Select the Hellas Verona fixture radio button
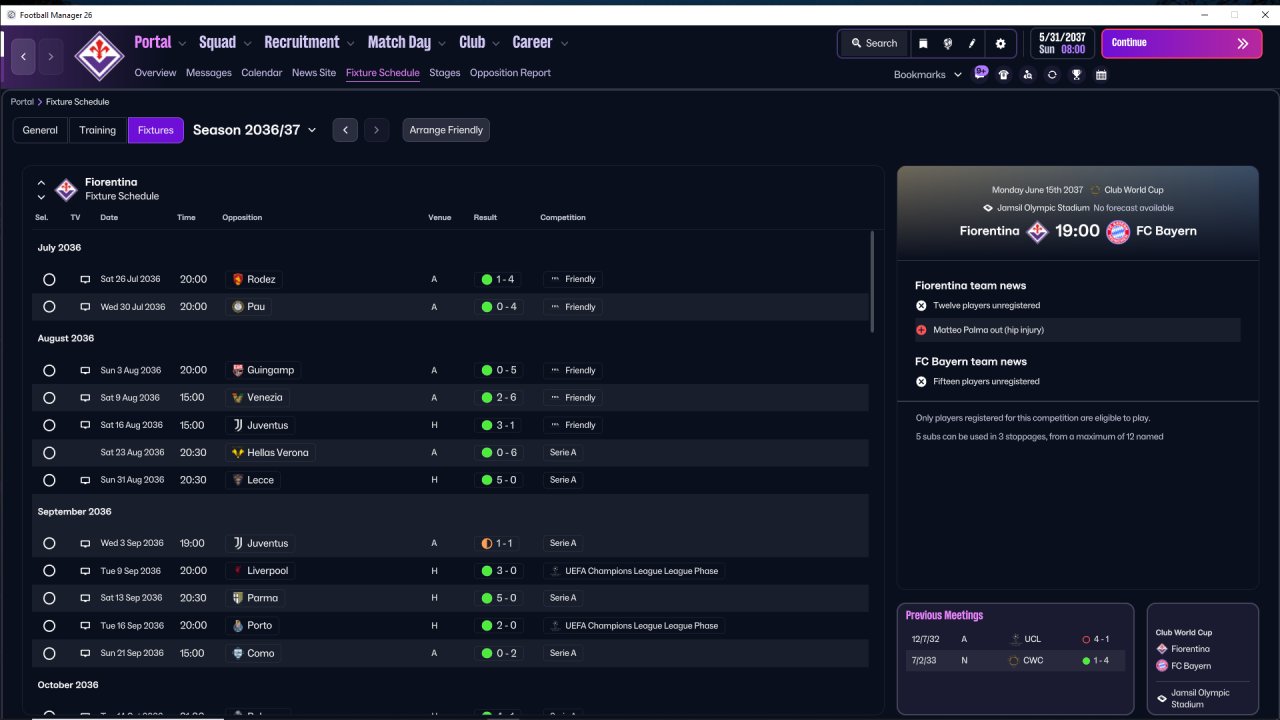Image resolution: width=1280 pixels, height=720 pixels. click(x=49, y=453)
